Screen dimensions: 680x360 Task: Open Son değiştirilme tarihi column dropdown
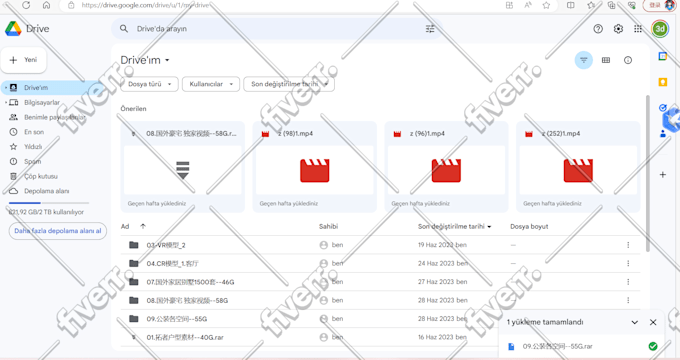(489, 226)
